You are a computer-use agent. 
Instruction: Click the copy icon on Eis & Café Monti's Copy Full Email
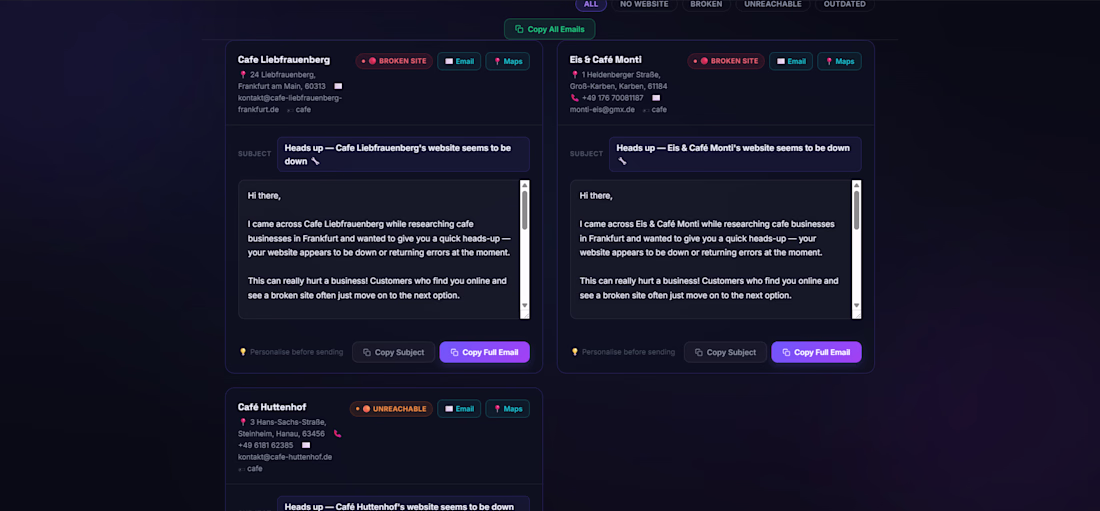pos(786,352)
